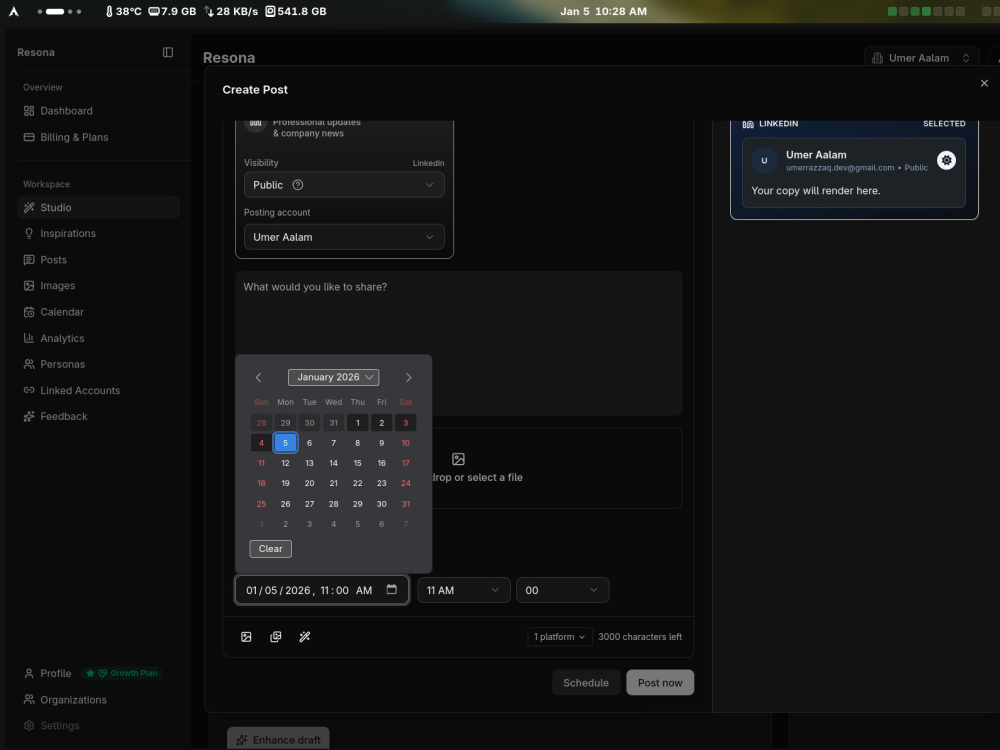Viewport: 1000px width, 750px height.
Task: Select January 5 in the calendar
Action: pos(285,443)
